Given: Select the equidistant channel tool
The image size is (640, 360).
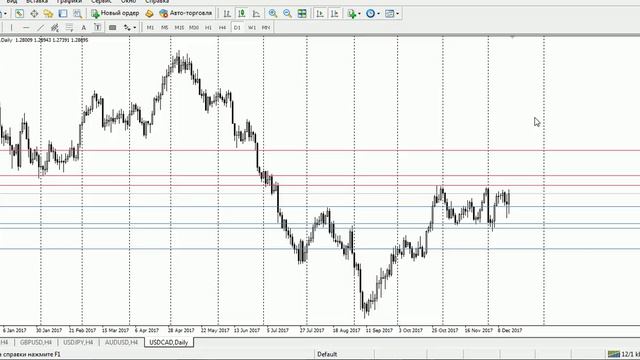Looking at the screenshot, I should (x=55, y=27).
